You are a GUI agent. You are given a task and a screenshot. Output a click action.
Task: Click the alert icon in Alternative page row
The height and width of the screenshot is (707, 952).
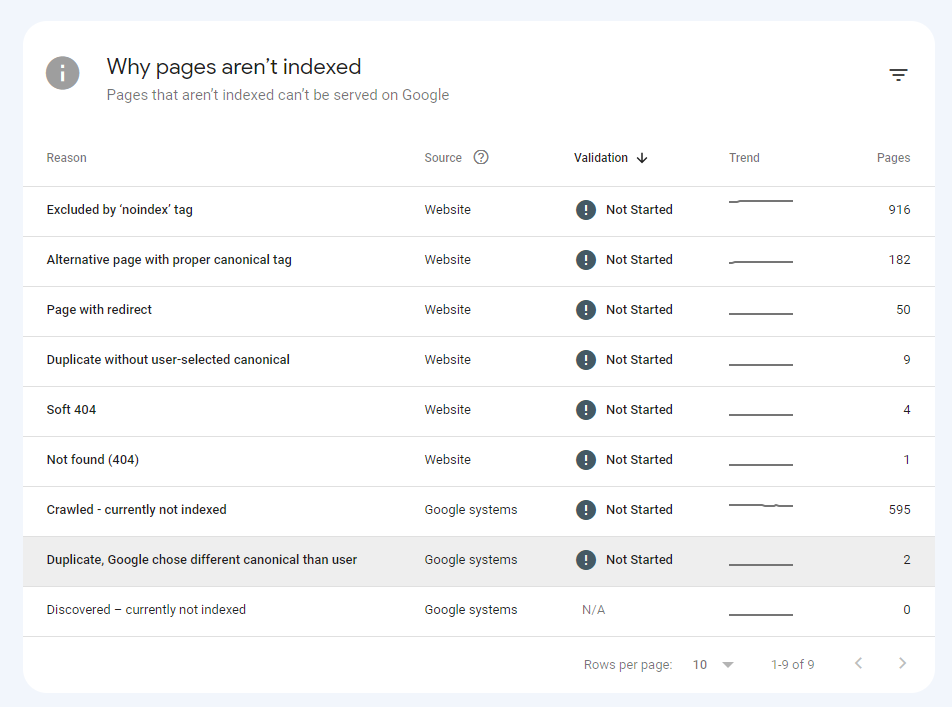(x=585, y=260)
